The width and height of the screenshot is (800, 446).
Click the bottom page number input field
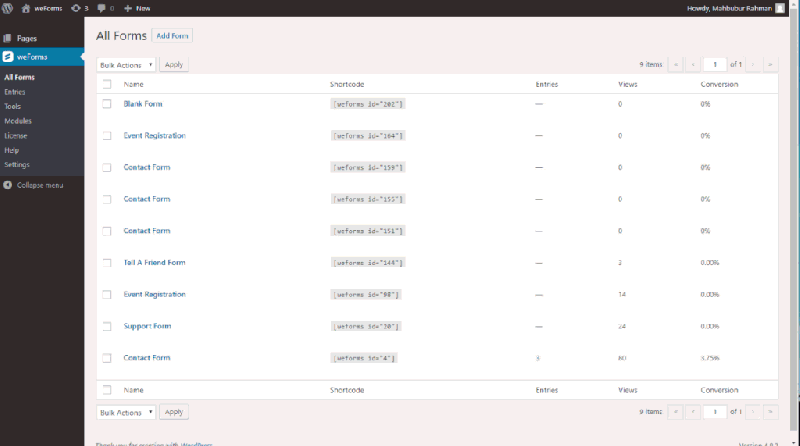[x=715, y=411]
